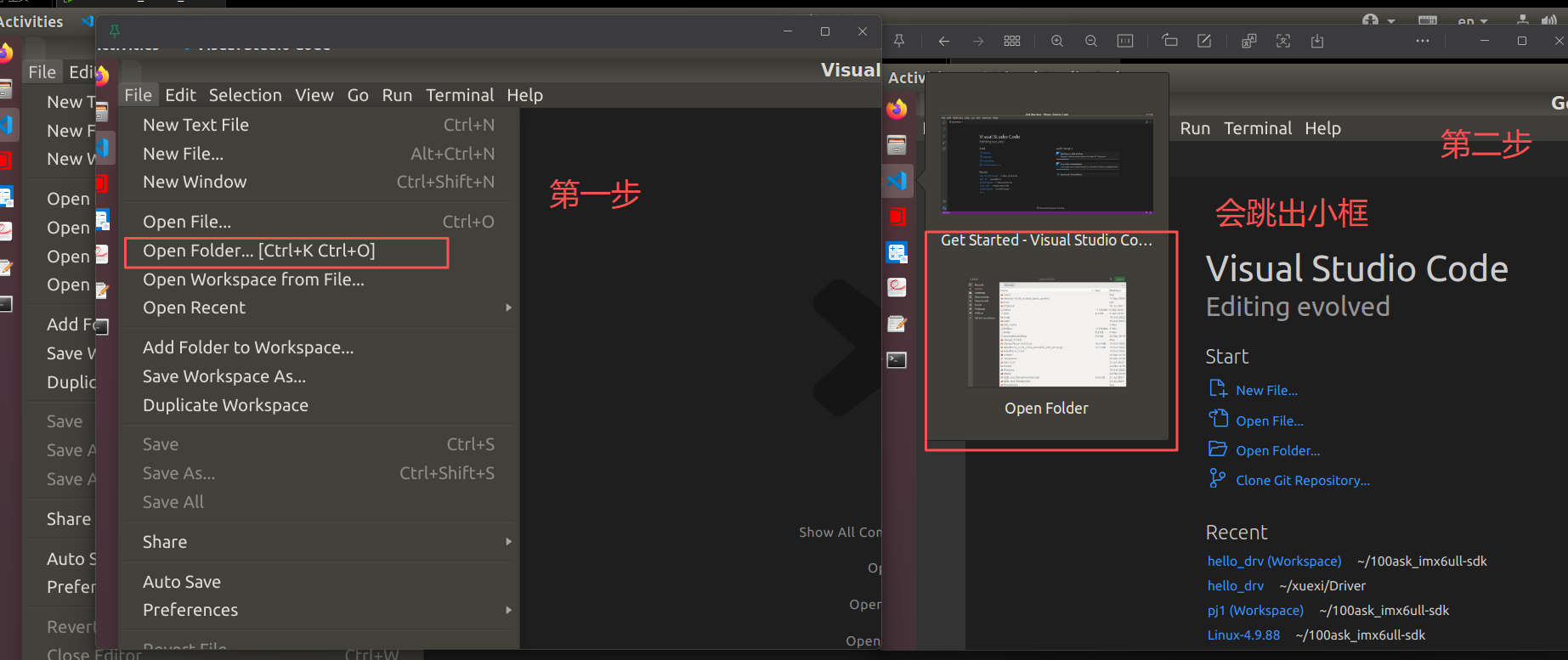Open File menu in the step-one image

point(138,95)
